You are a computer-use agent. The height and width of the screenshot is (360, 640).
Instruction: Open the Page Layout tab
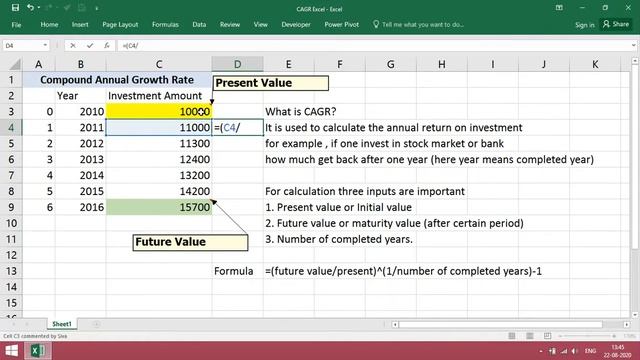click(120, 24)
